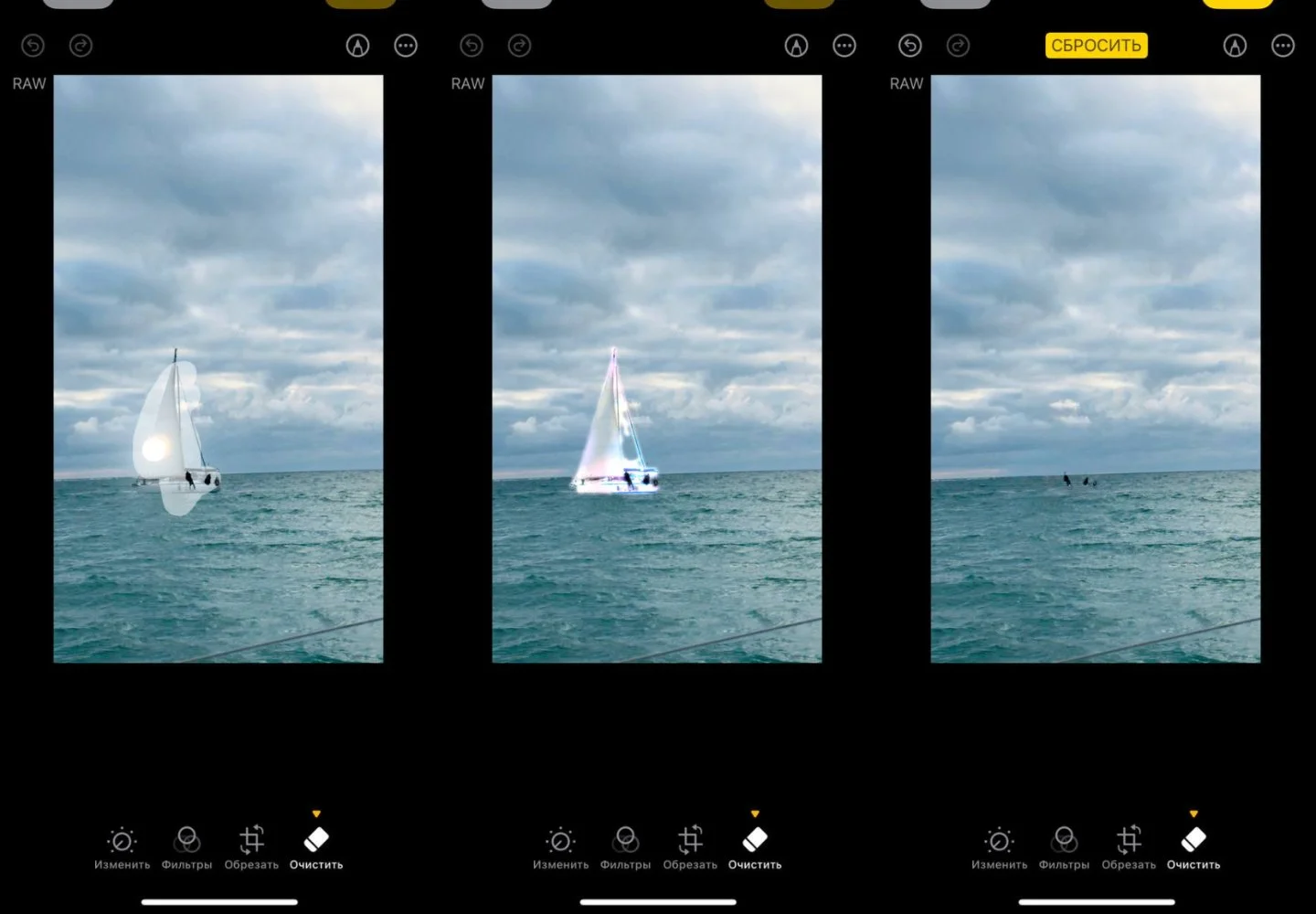Open more options on the white-masked sailboat screen

pyautogui.click(x=406, y=46)
